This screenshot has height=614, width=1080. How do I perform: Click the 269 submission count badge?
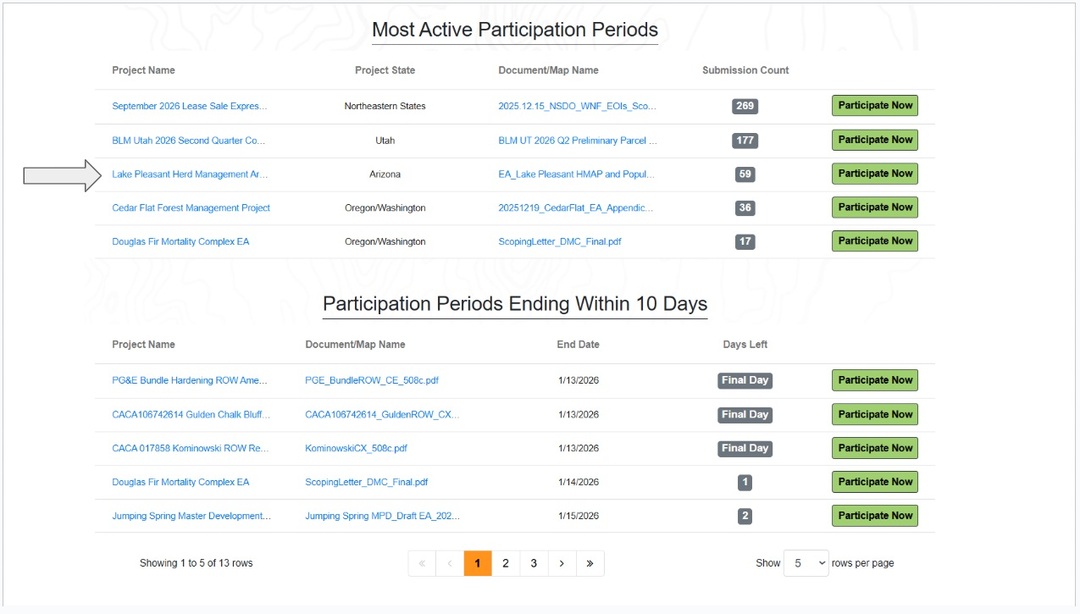[x=745, y=107]
